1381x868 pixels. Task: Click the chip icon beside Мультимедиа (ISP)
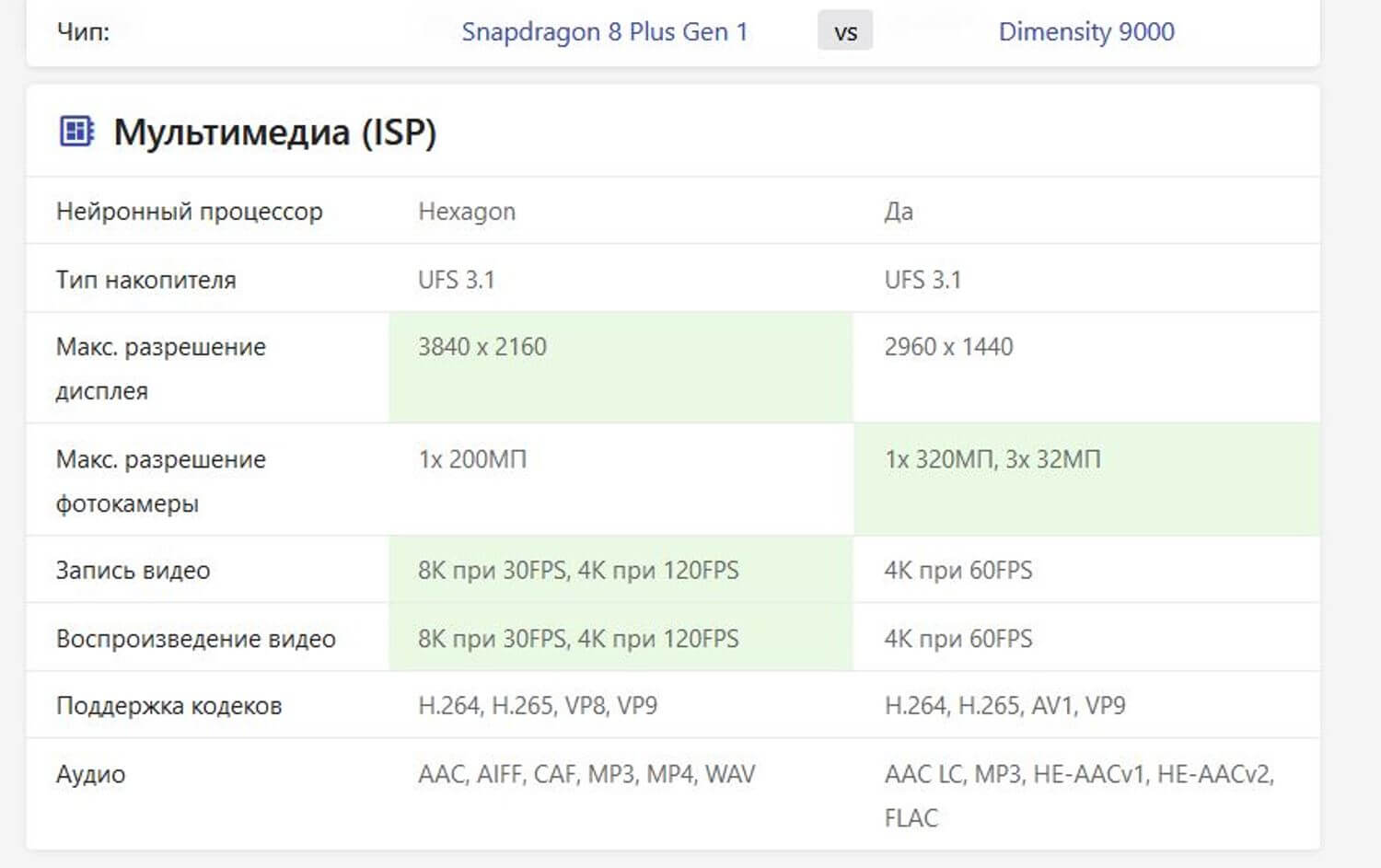76,132
